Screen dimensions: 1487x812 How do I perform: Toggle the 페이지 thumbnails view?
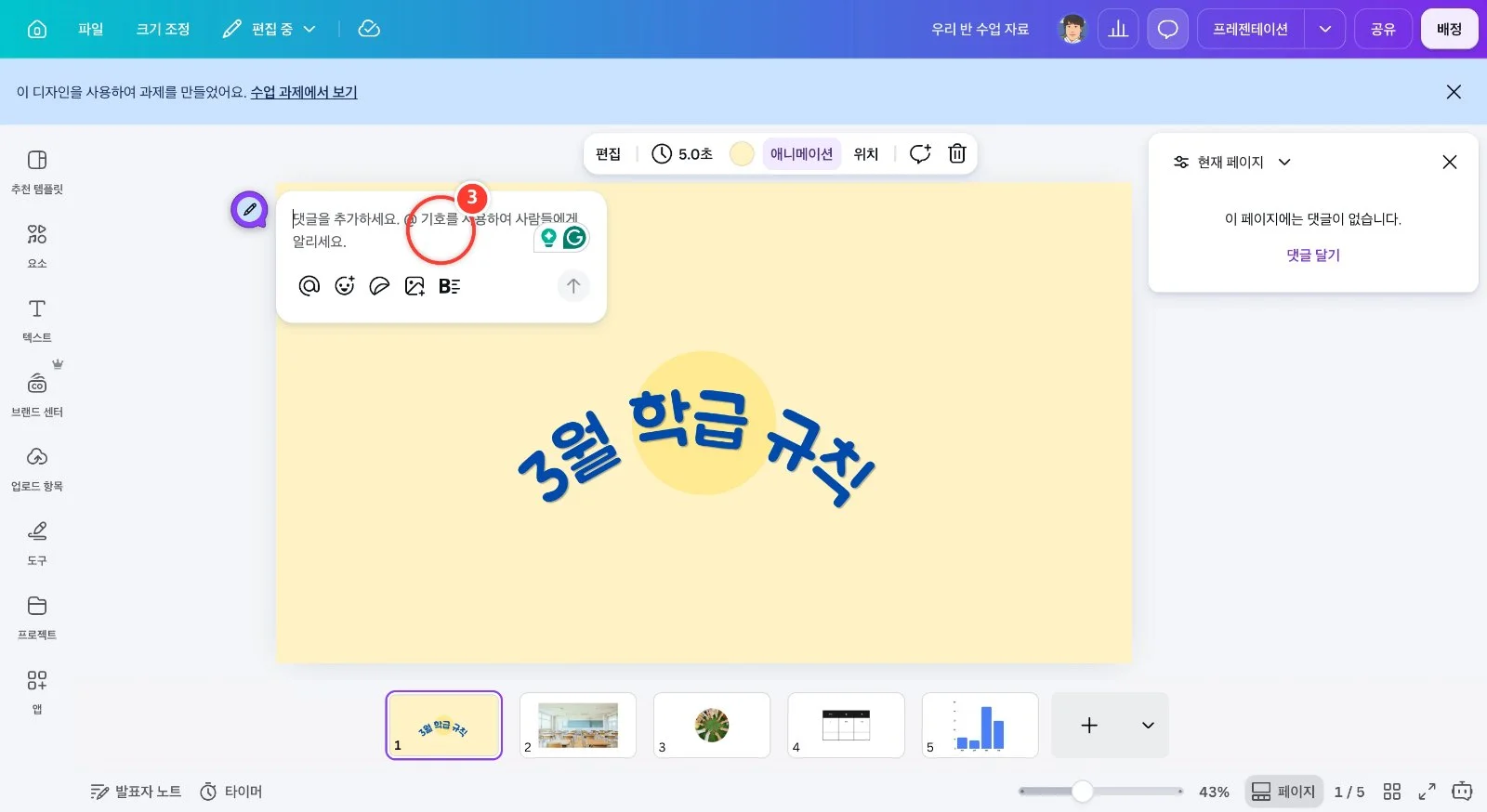click(1283, 792)
